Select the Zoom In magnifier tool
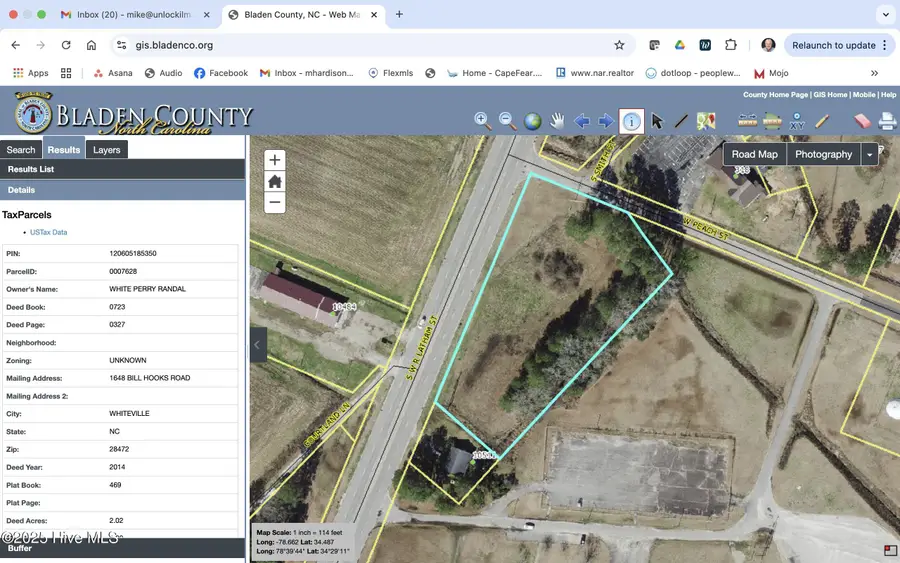The image size is (900, 563). coord(483,121)
